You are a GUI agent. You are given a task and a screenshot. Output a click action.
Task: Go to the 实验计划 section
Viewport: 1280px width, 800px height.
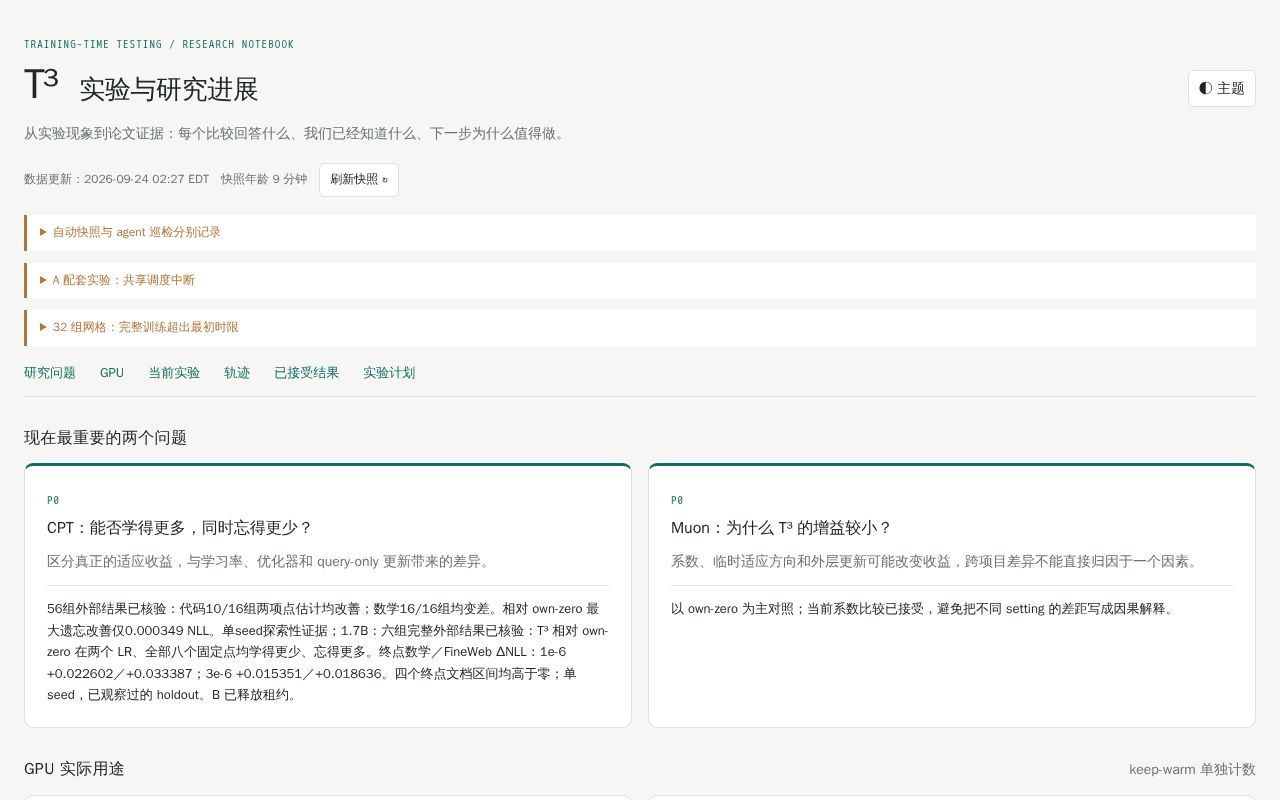389,373
